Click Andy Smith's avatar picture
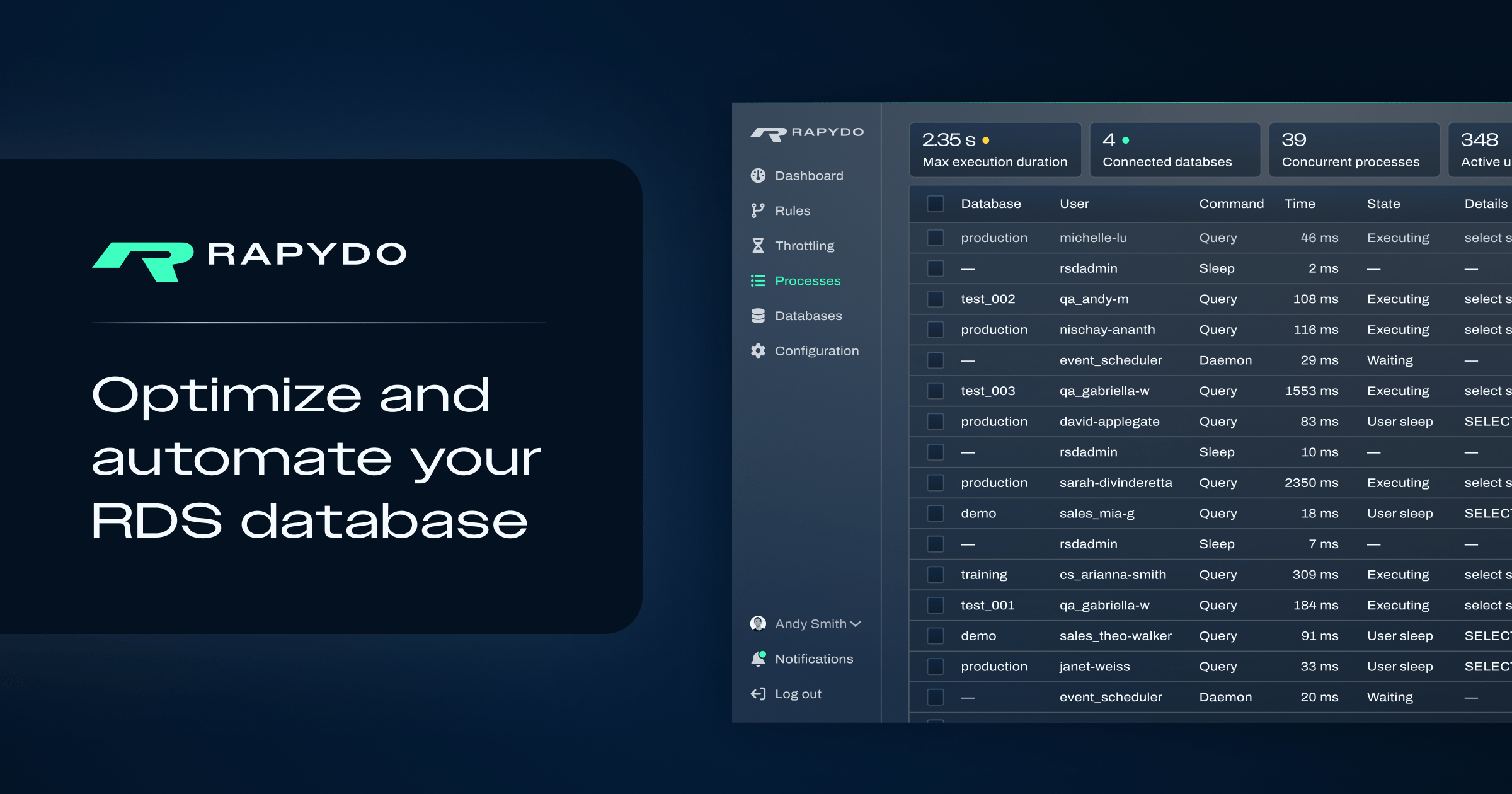The image size is (1512, 794). [x=757, y=623]
